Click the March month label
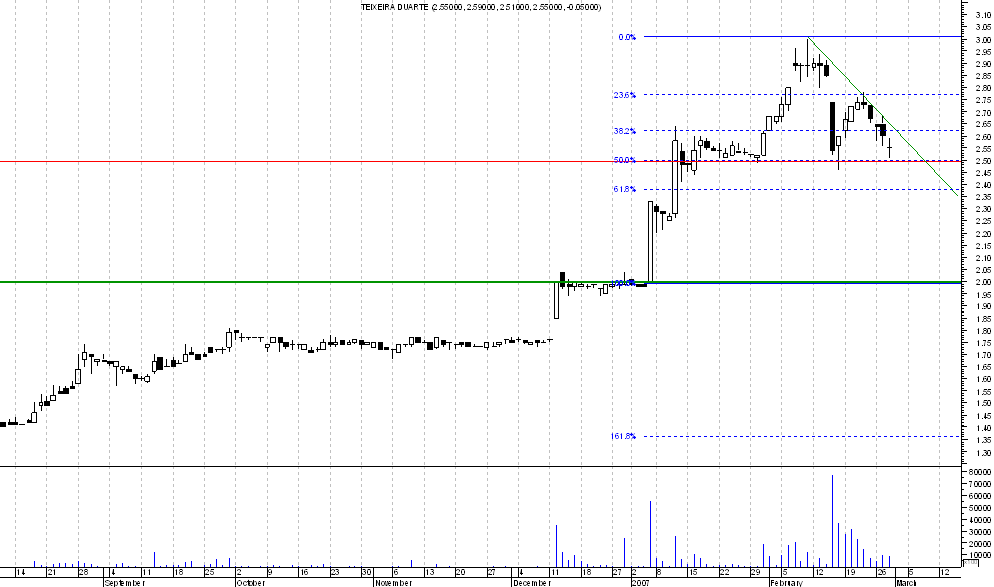This screenshot has height=587, width=994. (x=906, y=583)
